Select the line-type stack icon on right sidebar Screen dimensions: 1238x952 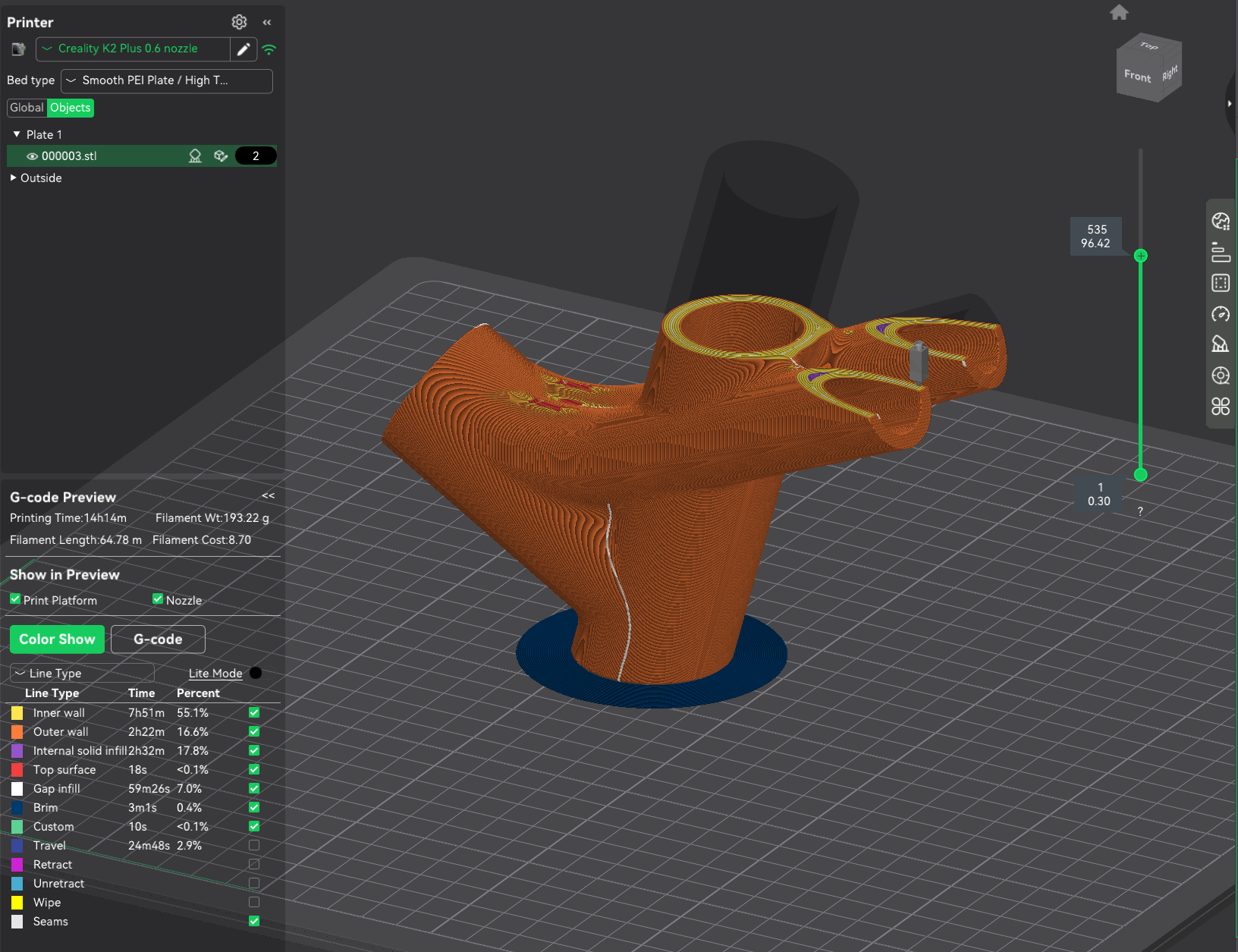pos(1221,252)
